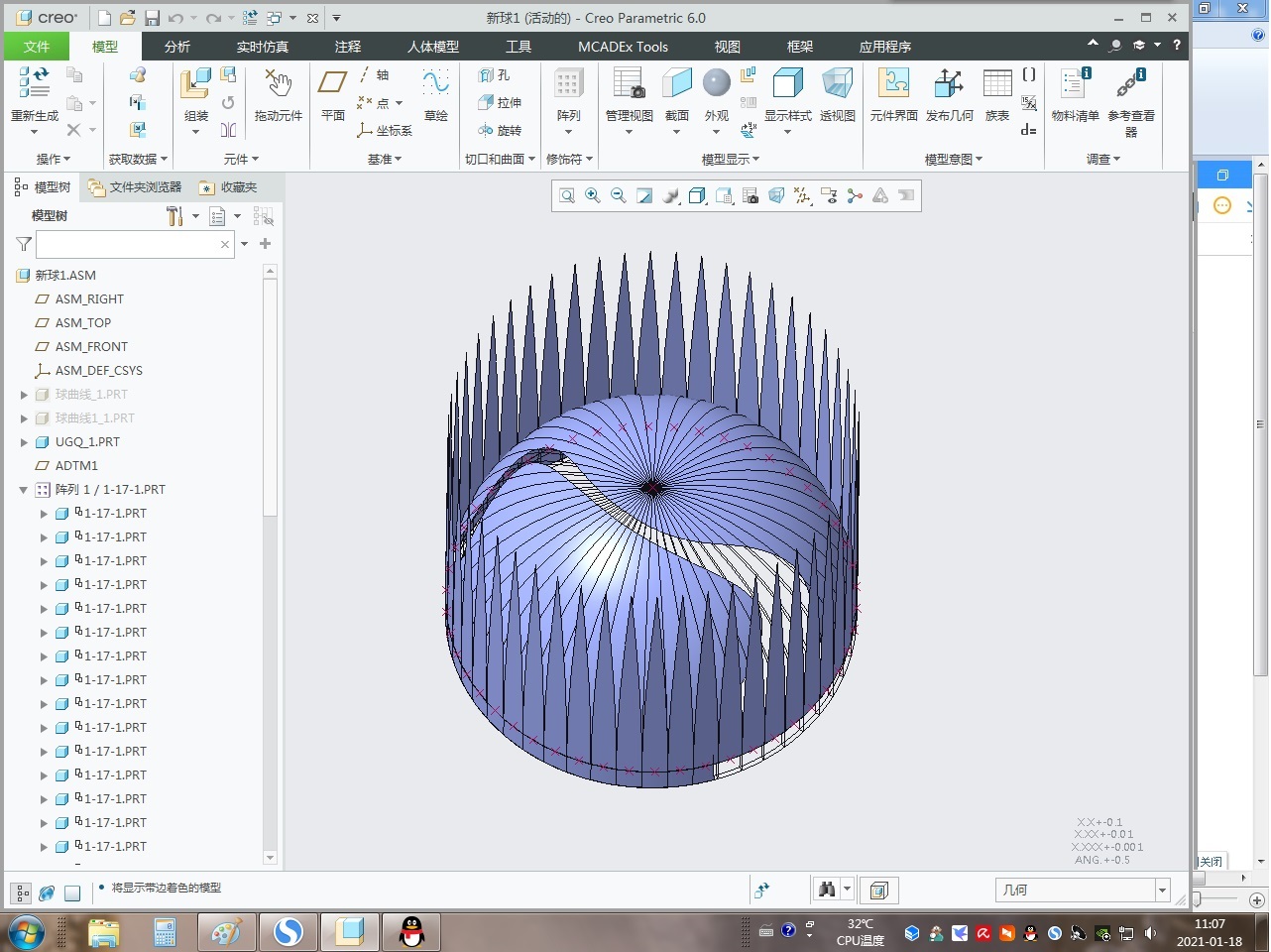Open the 基准 group dropdown

385,159
